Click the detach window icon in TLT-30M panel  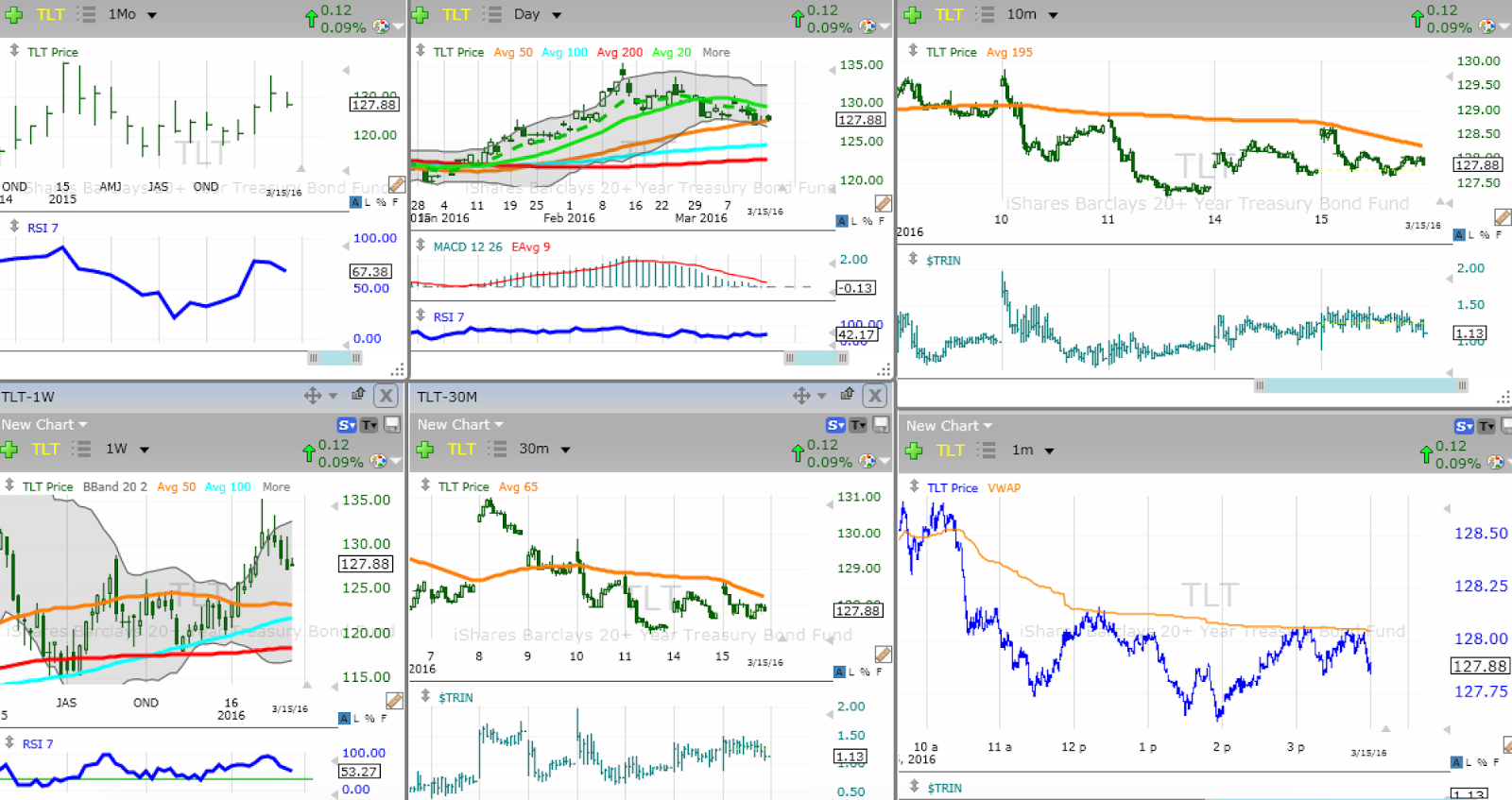pyautogui.click(x=848, y=394)
